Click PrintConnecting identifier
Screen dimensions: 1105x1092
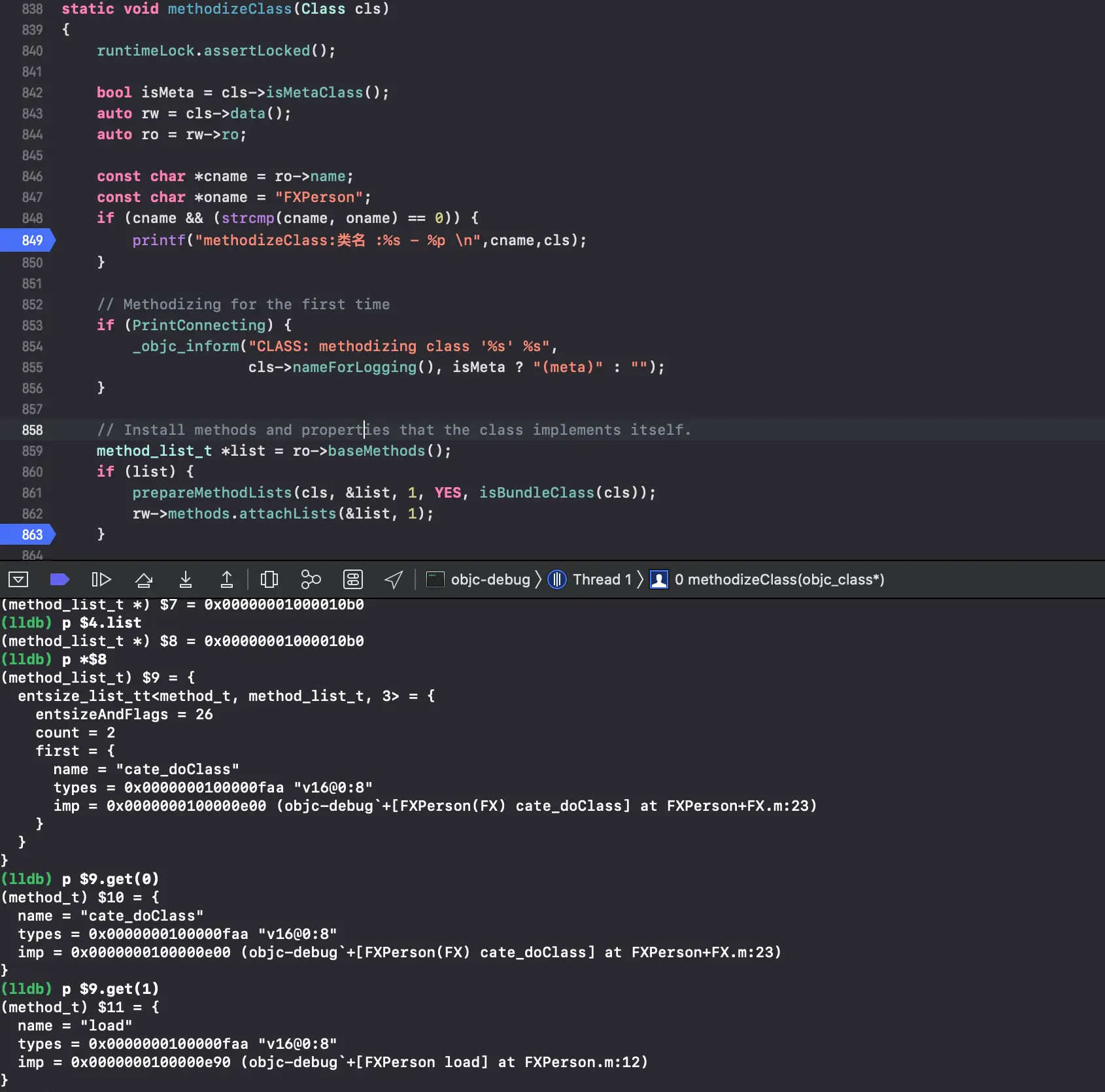(199, 325)
